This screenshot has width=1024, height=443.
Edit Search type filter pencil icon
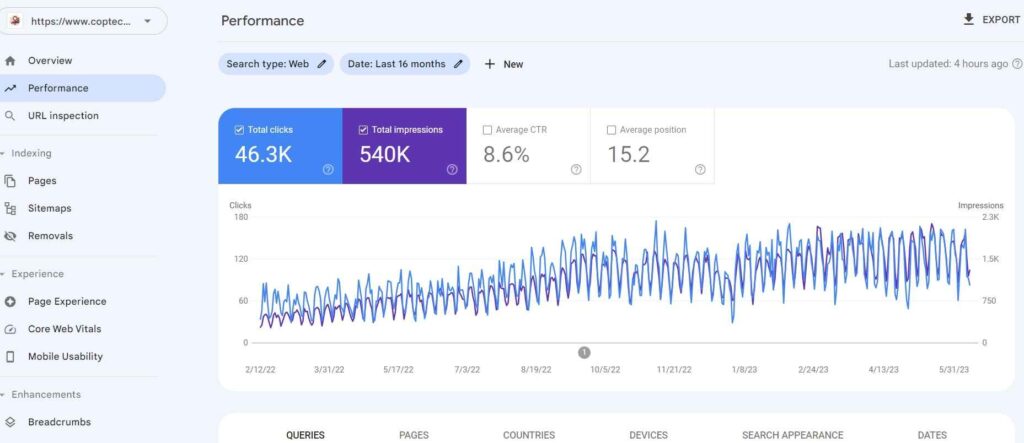(x=321, y=64)
